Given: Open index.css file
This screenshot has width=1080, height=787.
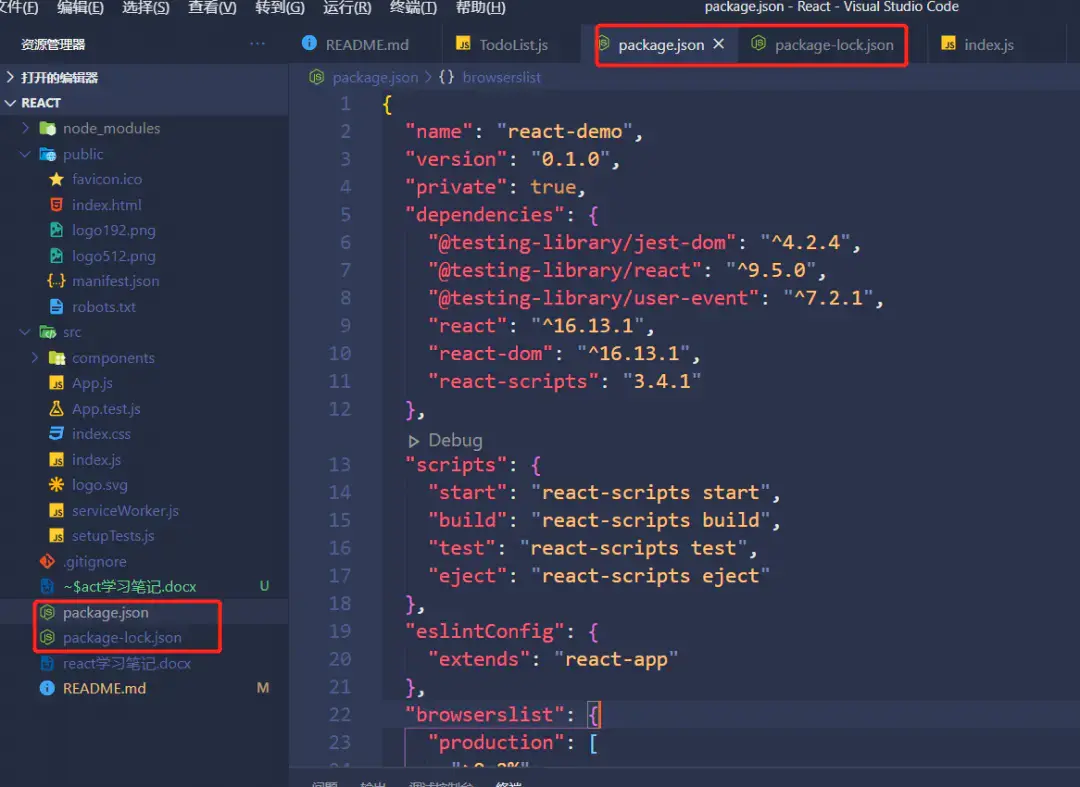Looking at the screenshot, I should point(101,434).
